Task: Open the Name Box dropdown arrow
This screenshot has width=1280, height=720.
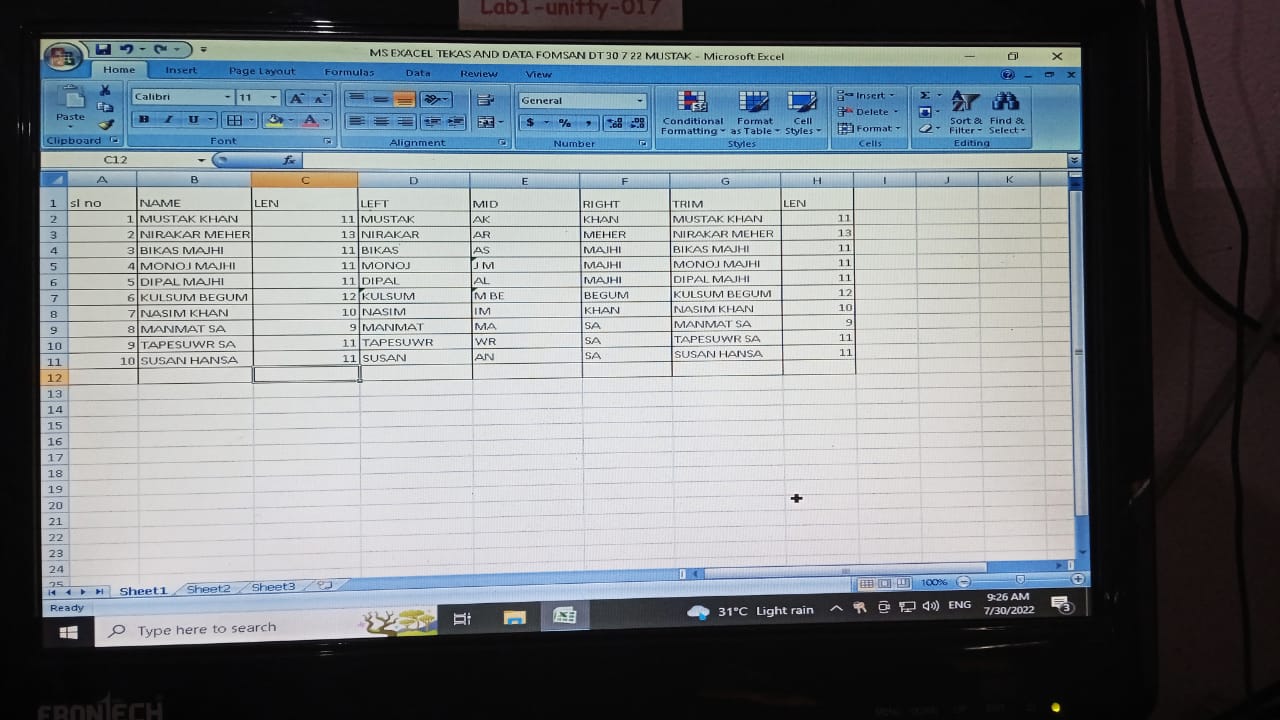Action: tap(201, 160)
